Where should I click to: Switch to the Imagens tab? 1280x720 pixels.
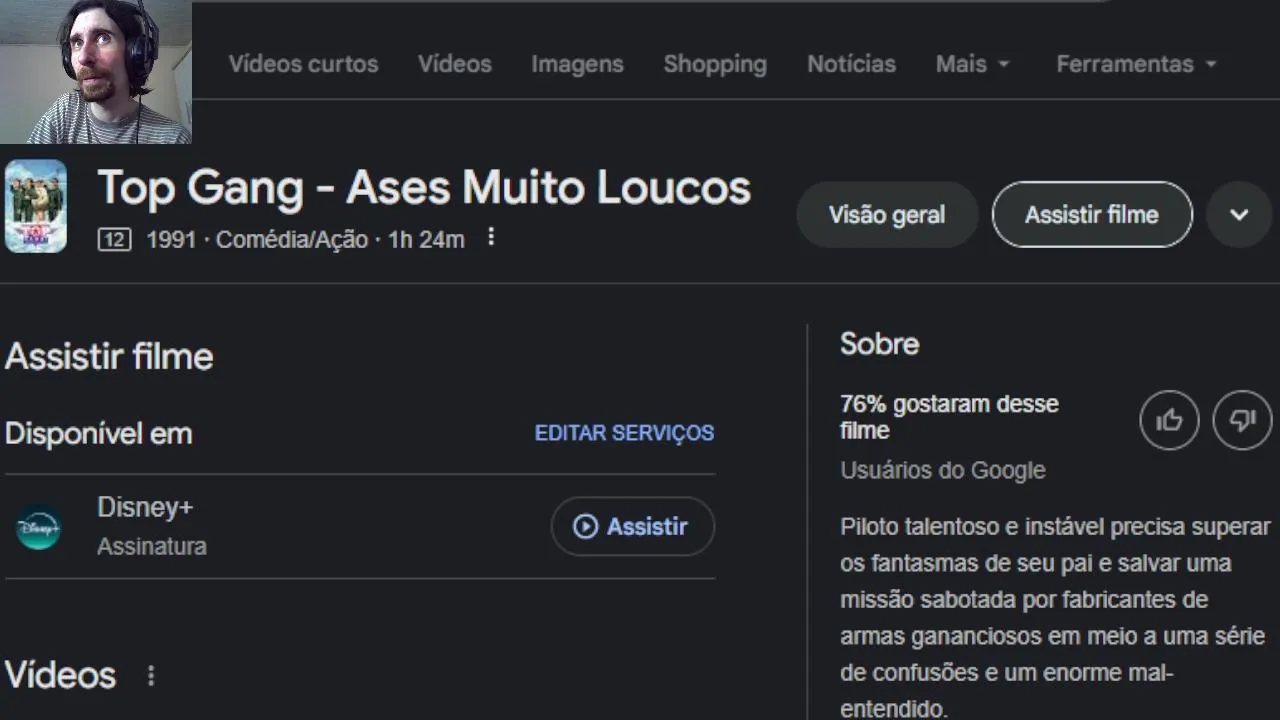pyautogui.click(x=577, y=64)
